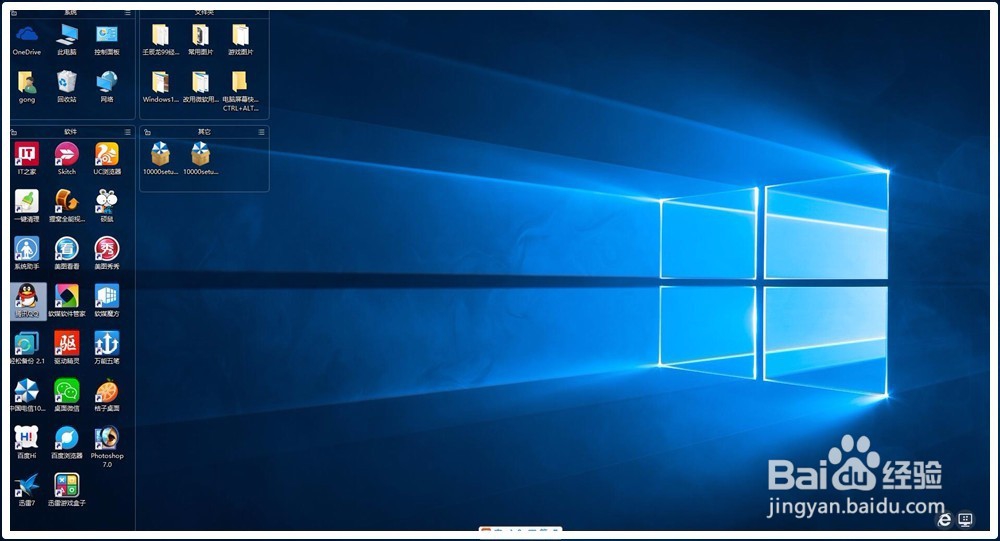Select the UC浏览器 browser shortcut
The width and height of the screenshot is (1000, 541).
pos(107,159)
